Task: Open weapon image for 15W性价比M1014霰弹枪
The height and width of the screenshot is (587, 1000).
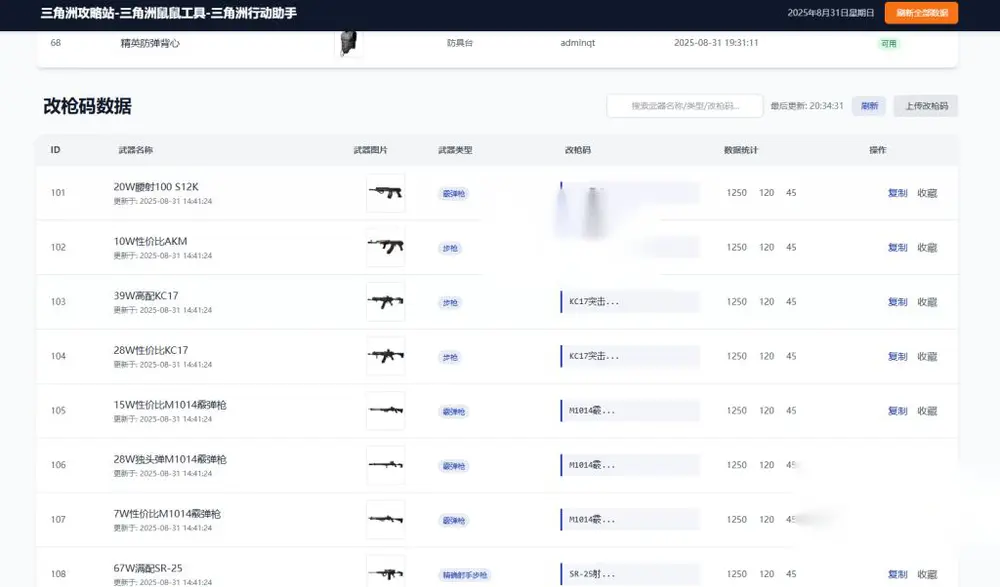Action: [385, 410]
